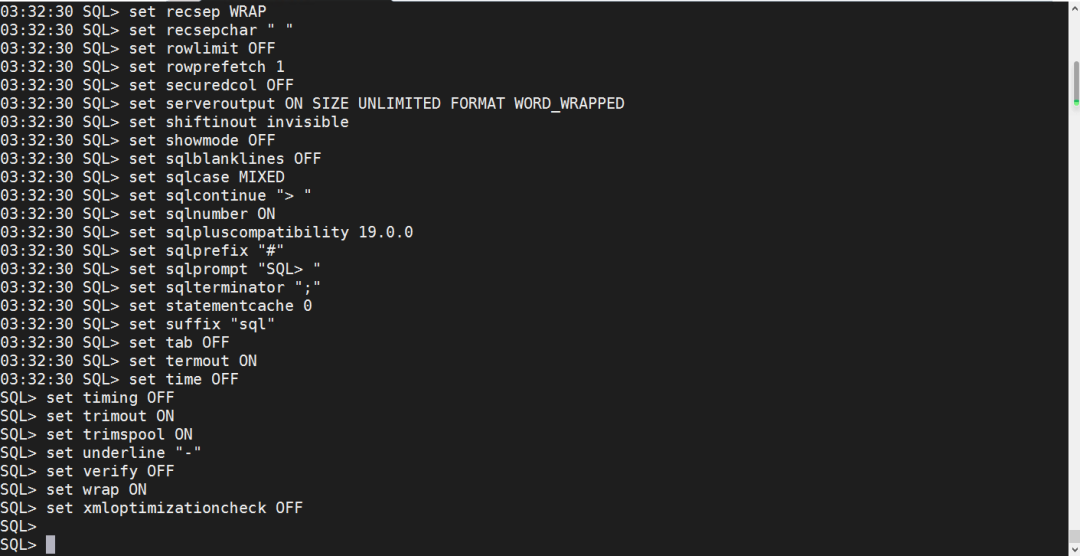Click "set xmloptimizationcheck OFF" text
Viewport: 1080px width, 556px height.
(x=175, y=508)
